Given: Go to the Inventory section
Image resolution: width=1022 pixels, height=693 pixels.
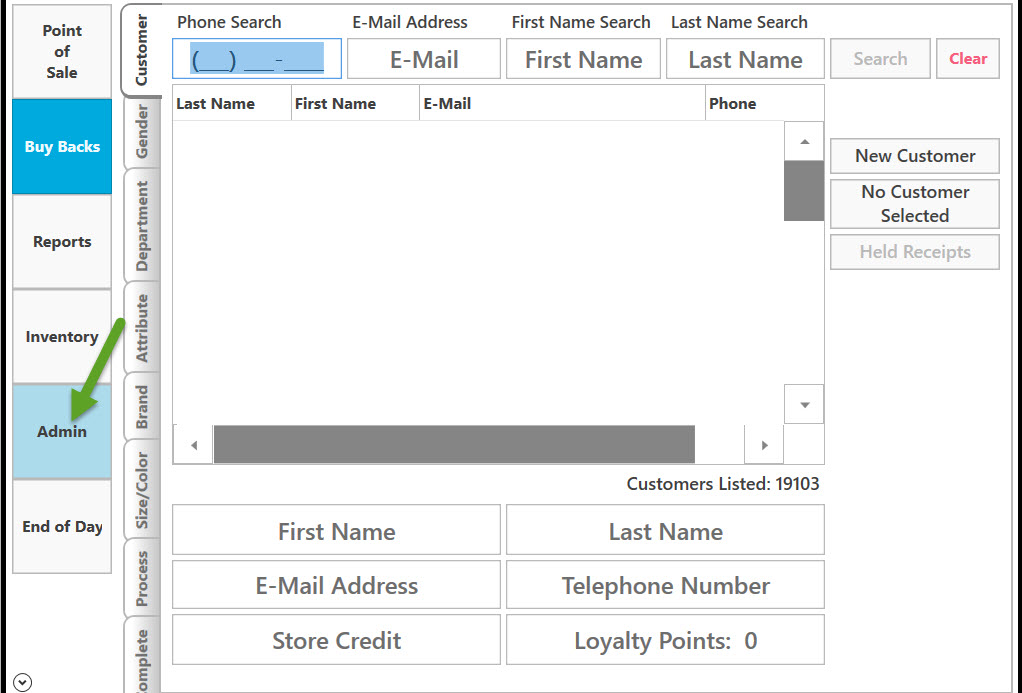Looking at the screenshot, I should (x=62, y=336).
